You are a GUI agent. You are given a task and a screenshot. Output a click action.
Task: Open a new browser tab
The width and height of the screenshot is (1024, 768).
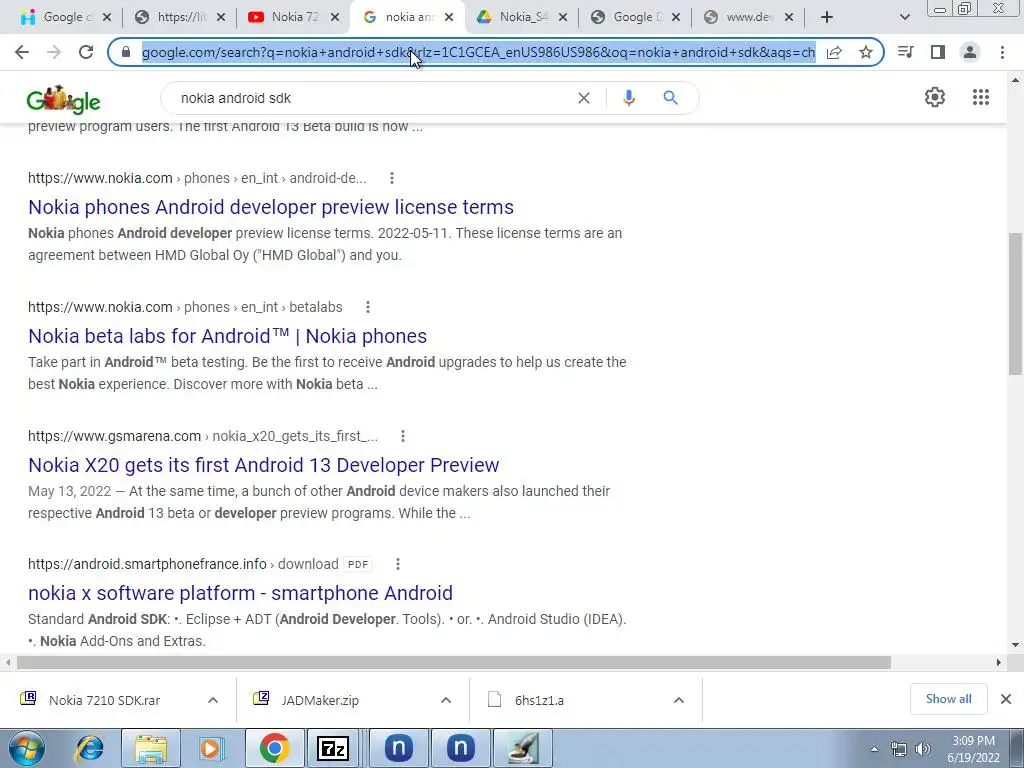tap(827, 17)
